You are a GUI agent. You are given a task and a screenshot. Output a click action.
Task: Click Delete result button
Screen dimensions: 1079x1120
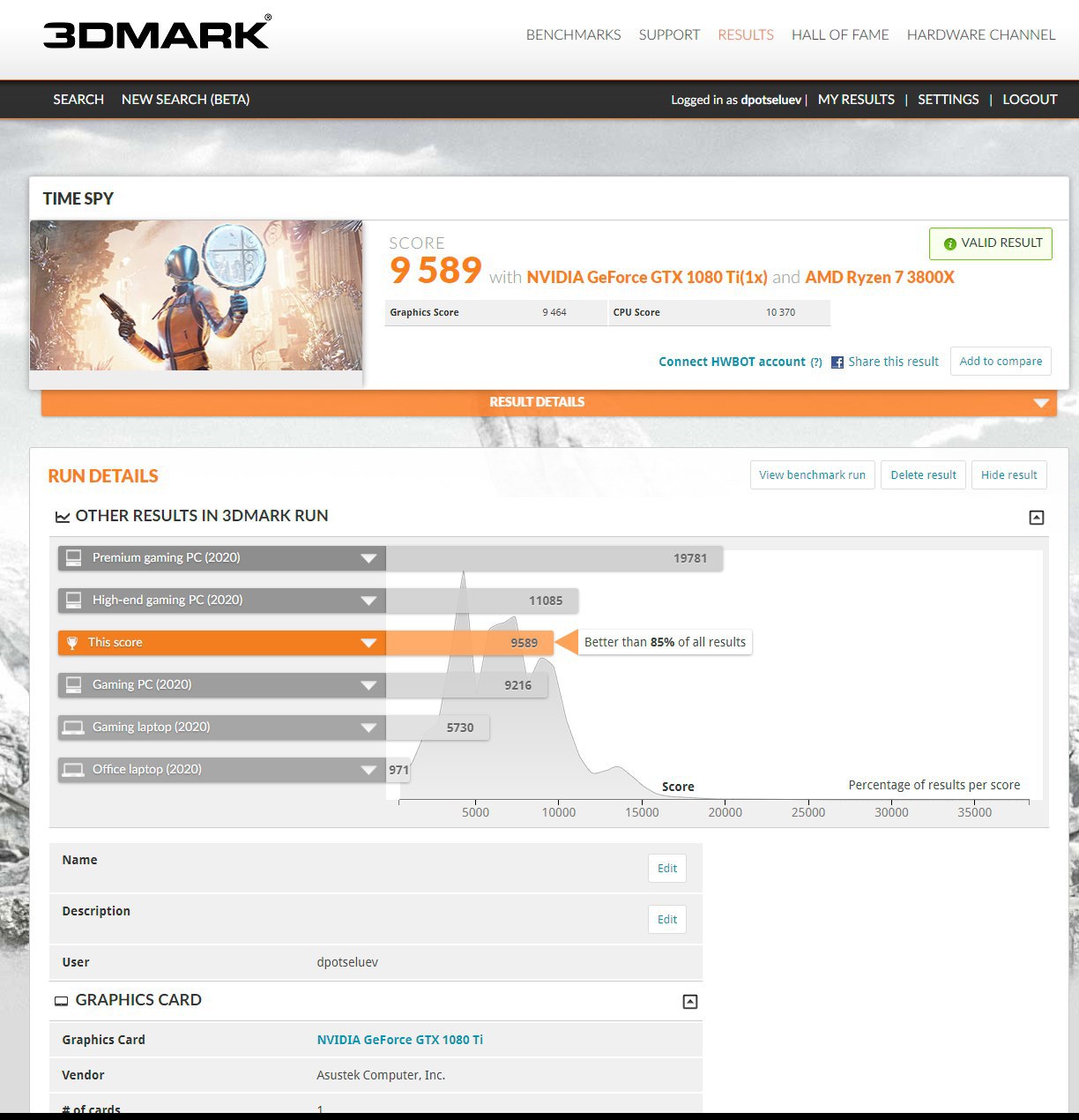tap(923, 475)
